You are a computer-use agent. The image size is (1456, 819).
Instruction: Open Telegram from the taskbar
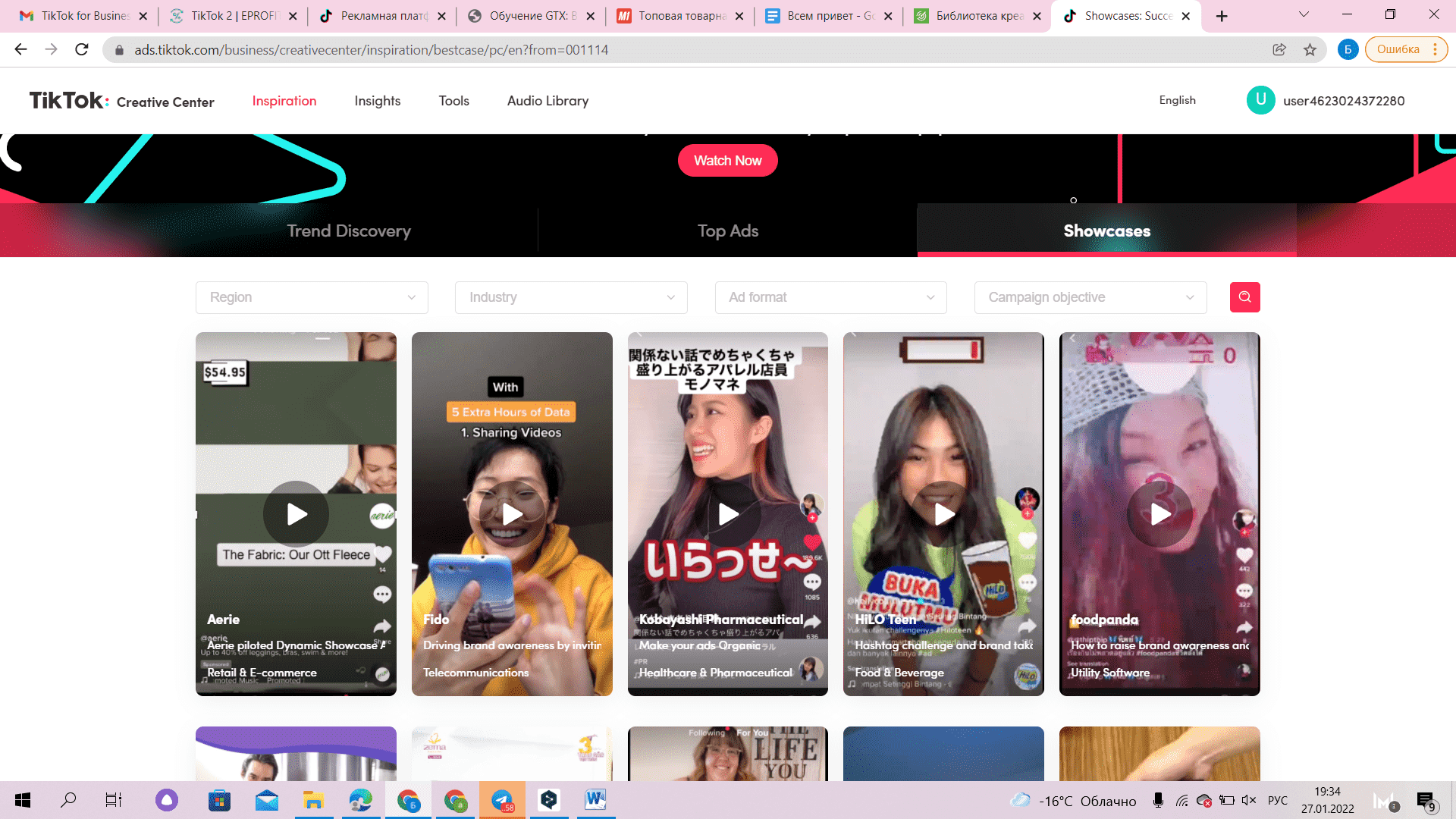click(502, 800)
